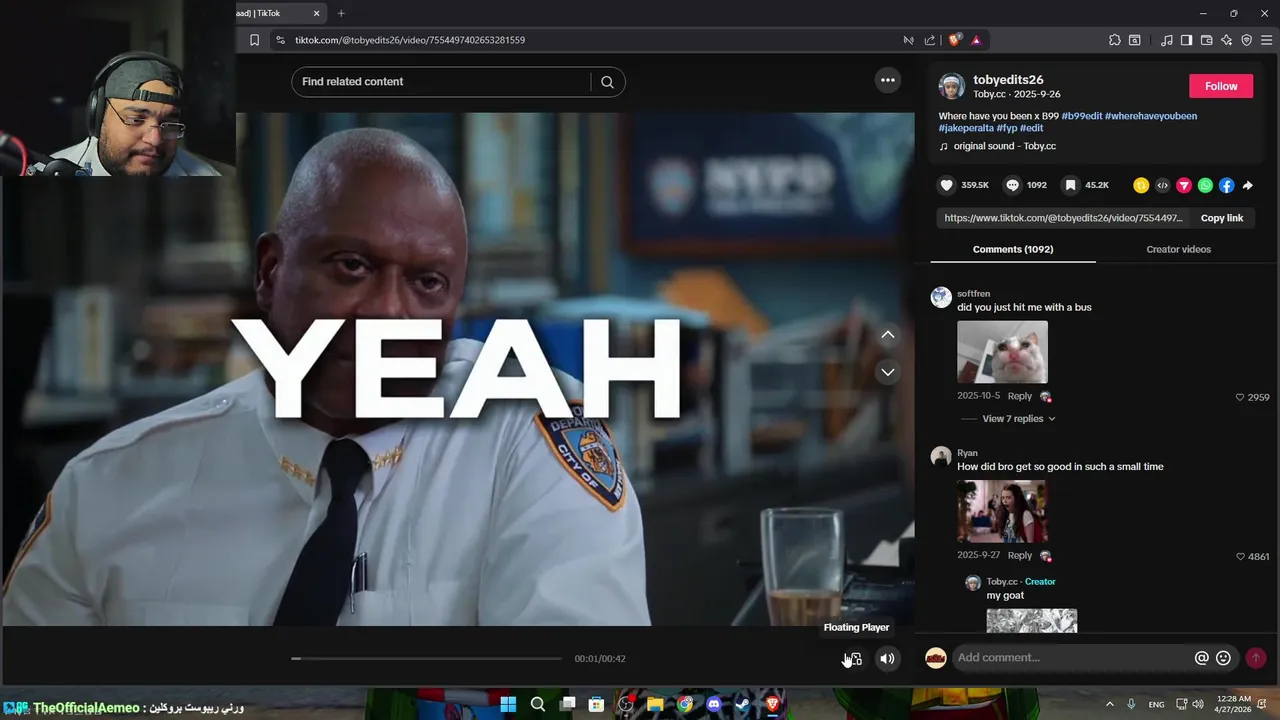Focus the Add comment field
The height and width of the screenshot is (720, 1280).
(x=1070, y=657)
